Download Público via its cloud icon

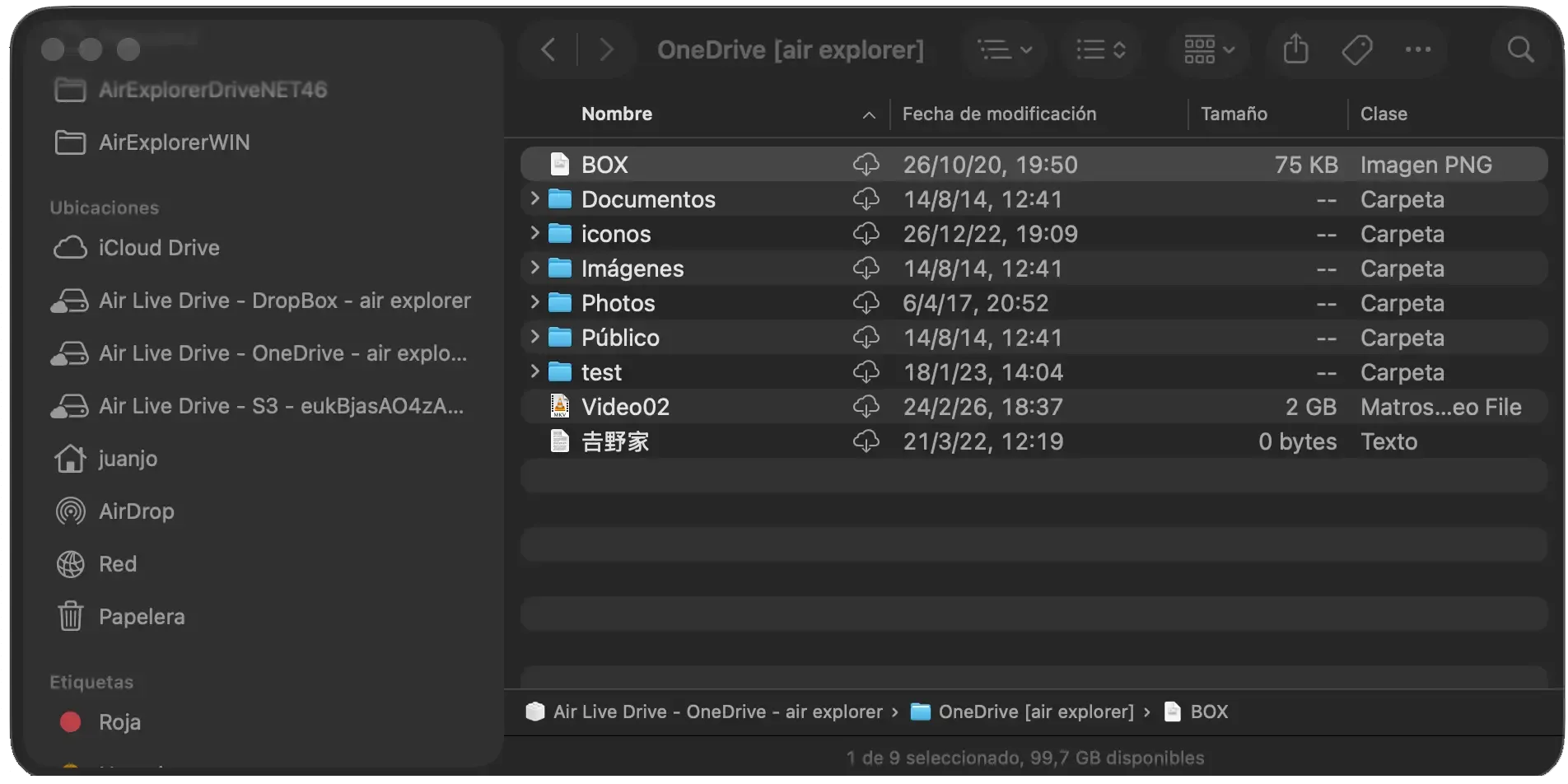[866, 337]
